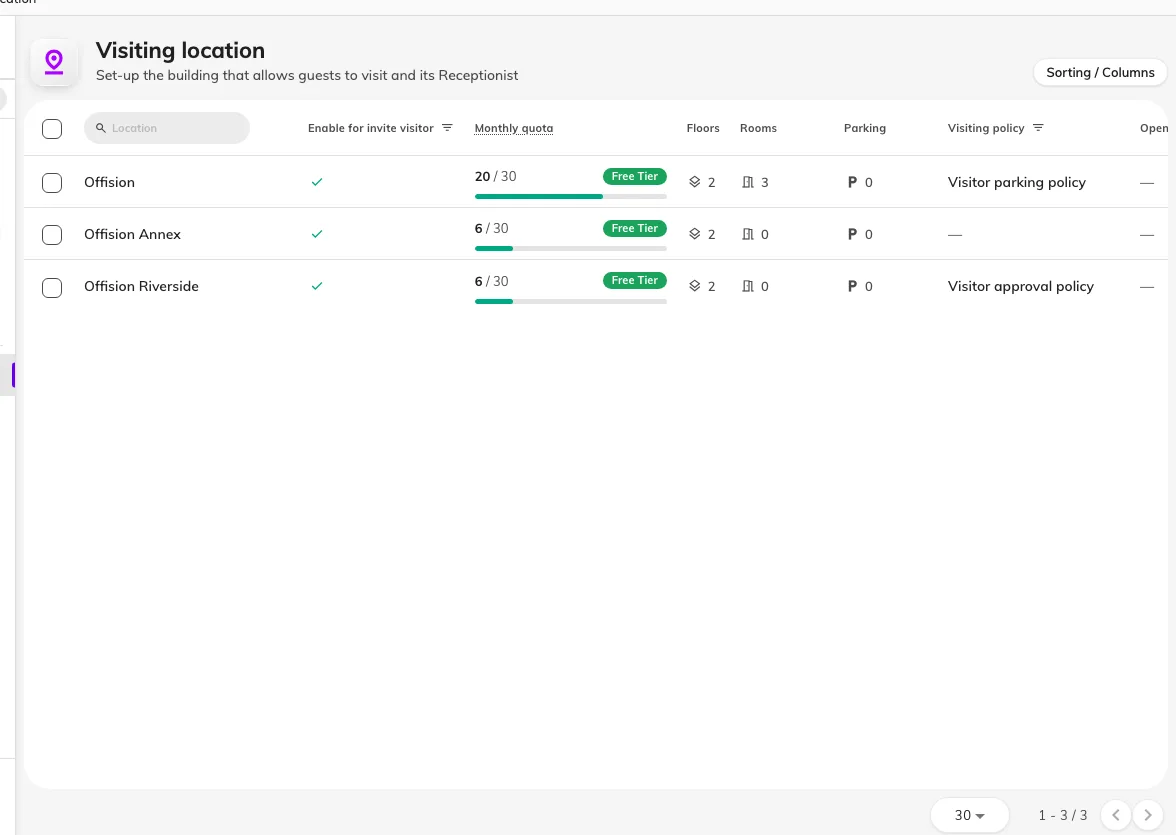The width and height of the screenshot is (1176, 835).
Task: Open filter icon next to Visiting policy
Action: pos(1038,128)
